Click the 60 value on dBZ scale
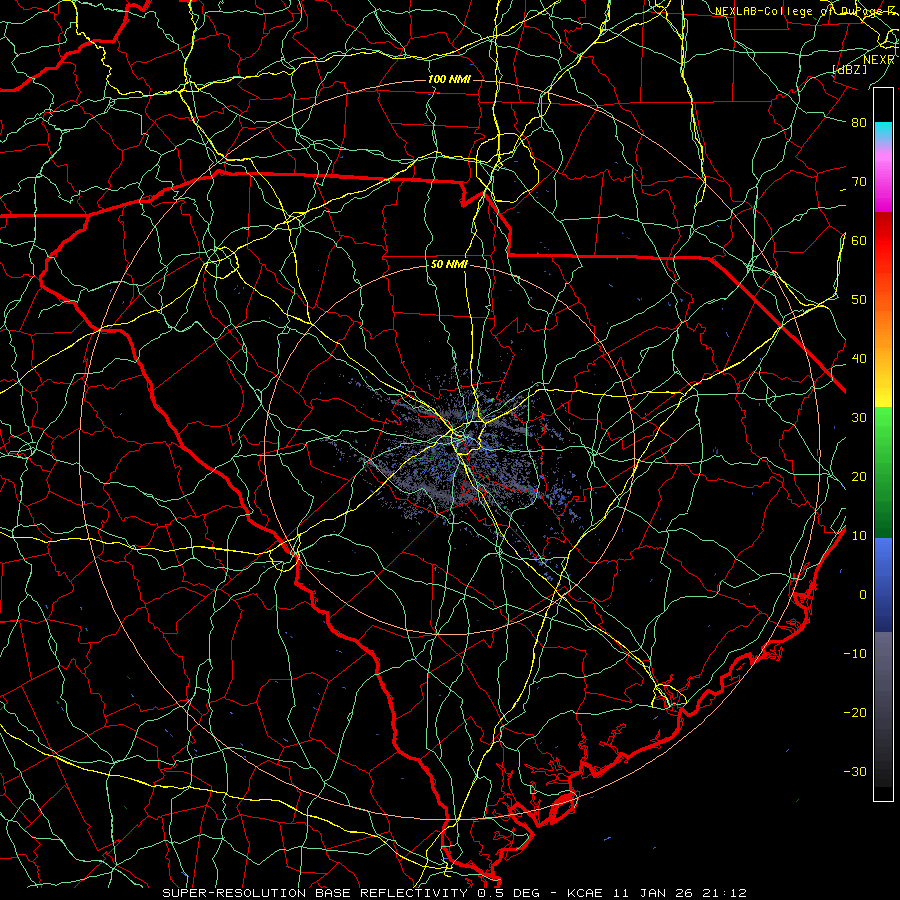 pos(859,240)
